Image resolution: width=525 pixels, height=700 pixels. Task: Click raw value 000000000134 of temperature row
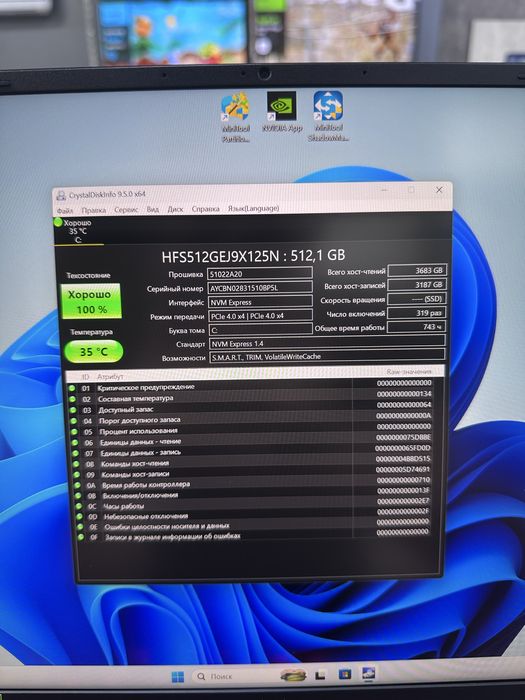point(404,394)
